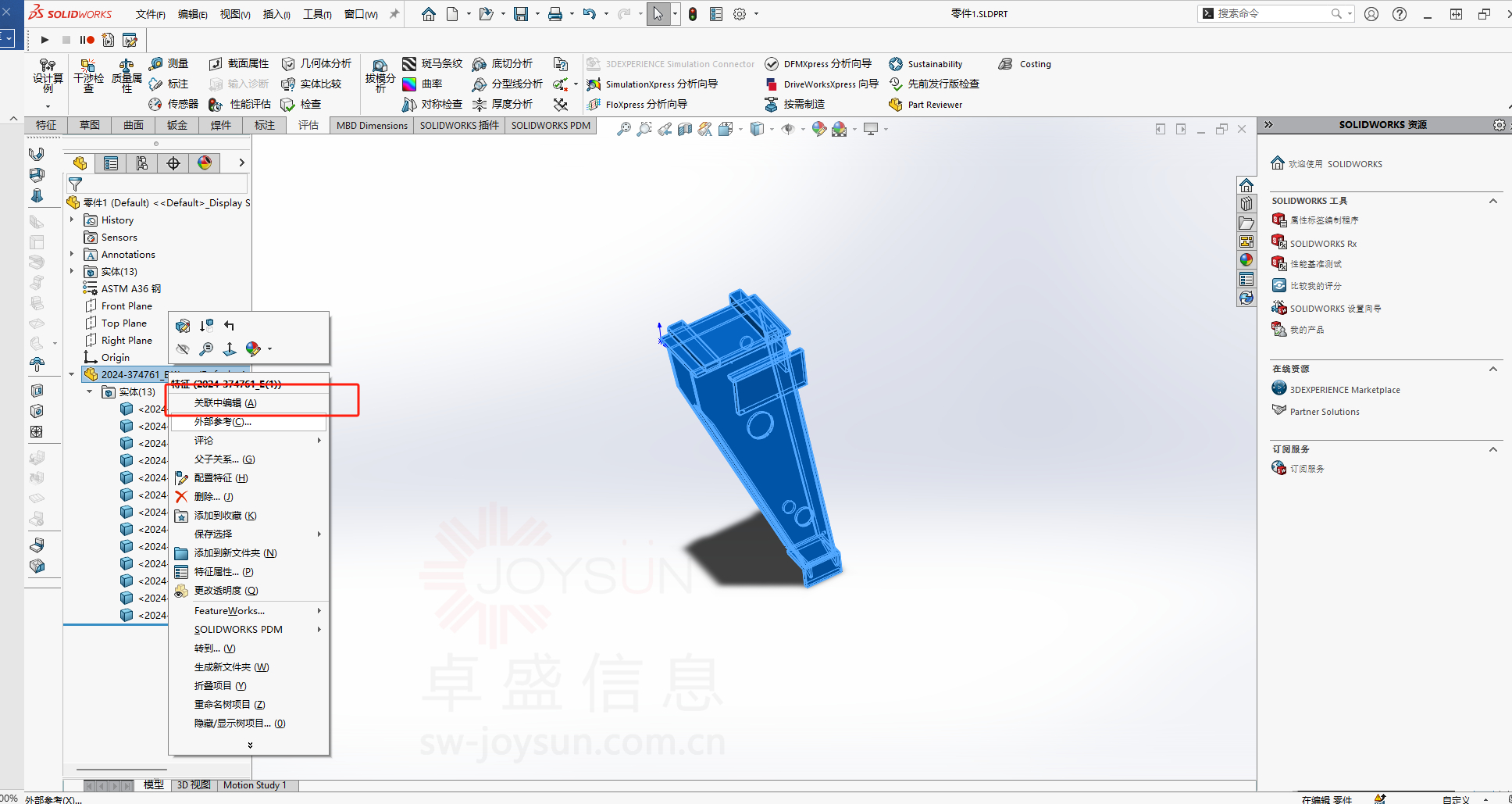Screen dimensions: 1512x804
Task: Select the 斑马条纹 zebra stripes icon
Action: click(409, 64)
